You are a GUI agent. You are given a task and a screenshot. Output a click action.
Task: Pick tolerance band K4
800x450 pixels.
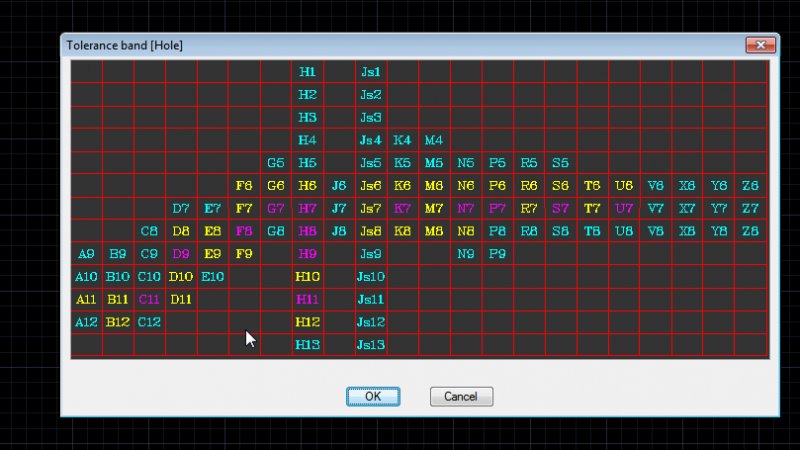[x=402, y=140]
